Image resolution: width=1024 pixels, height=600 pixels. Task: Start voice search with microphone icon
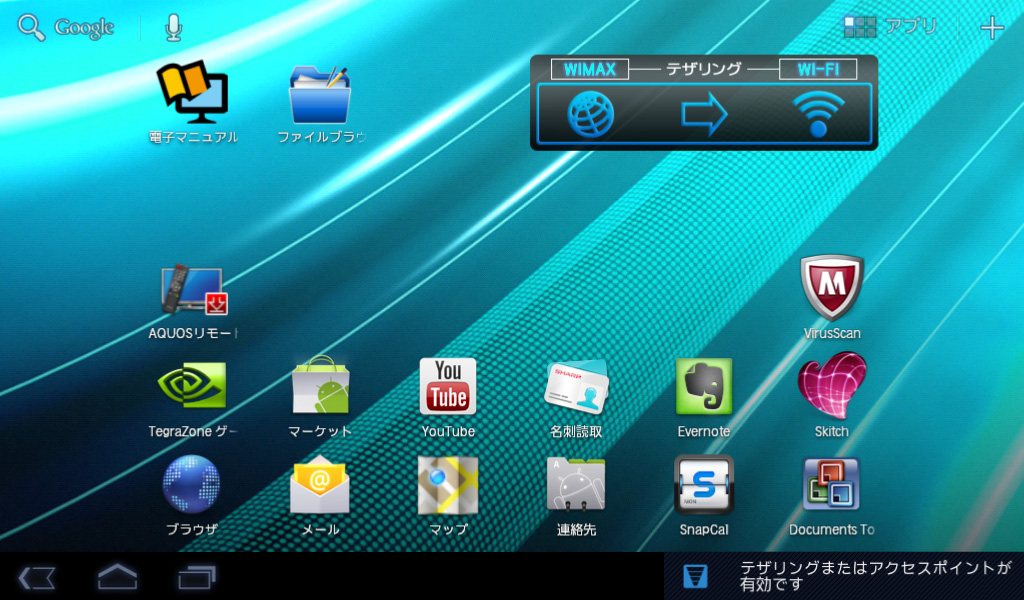coord(174,27)
